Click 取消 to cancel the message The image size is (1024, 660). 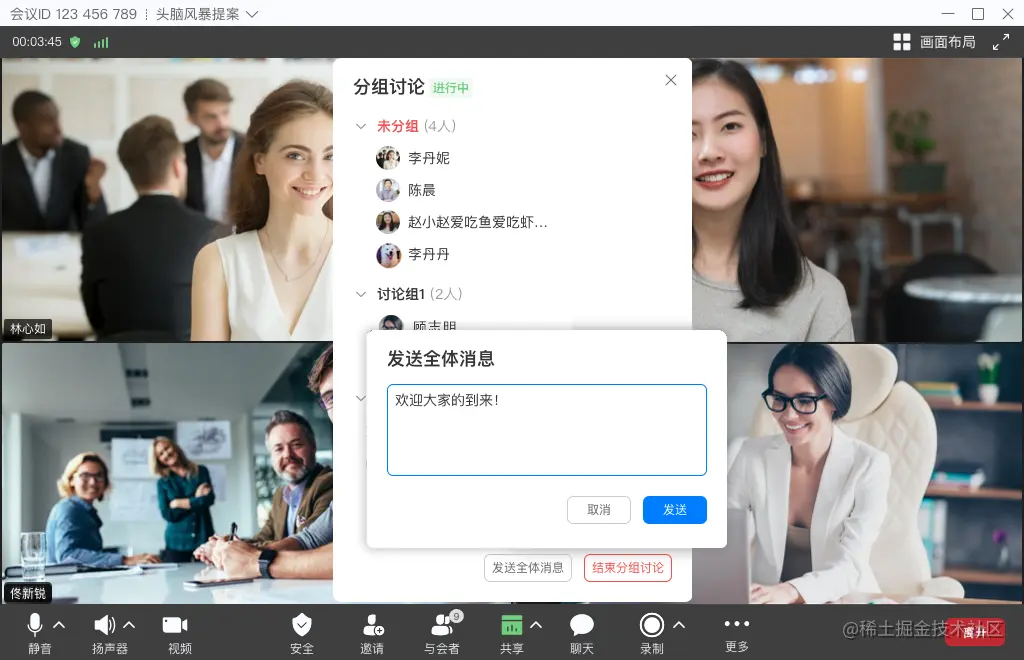[x=599, y=510]
